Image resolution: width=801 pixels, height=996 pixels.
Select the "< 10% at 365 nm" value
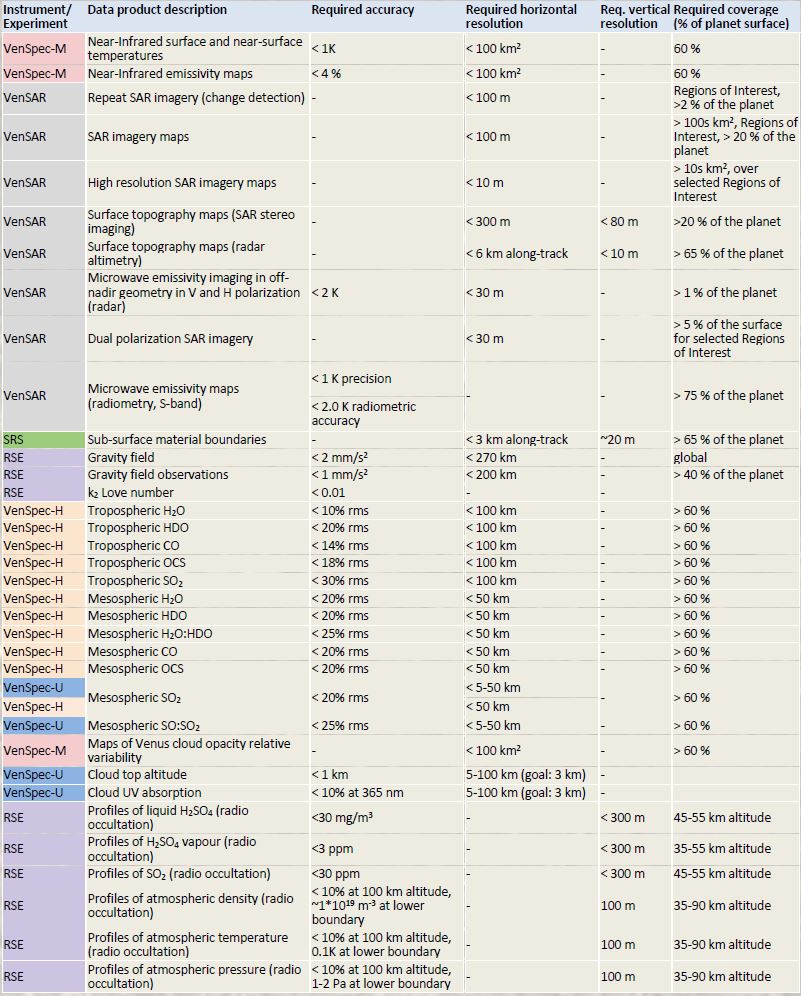click(357, 793)
